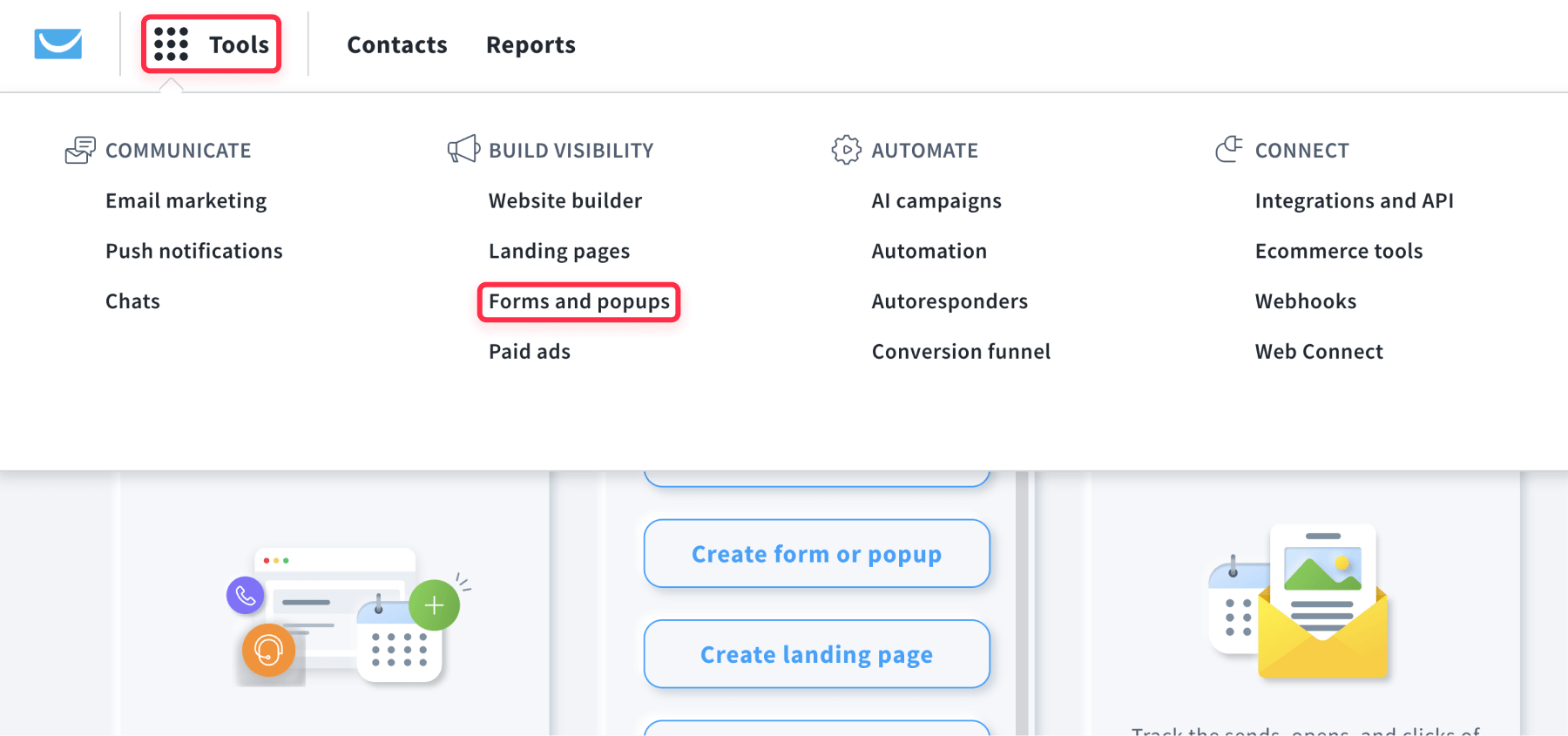Open Web Connect
The height and width of the screenshot is (736, 1568).
pos(1319,352)
